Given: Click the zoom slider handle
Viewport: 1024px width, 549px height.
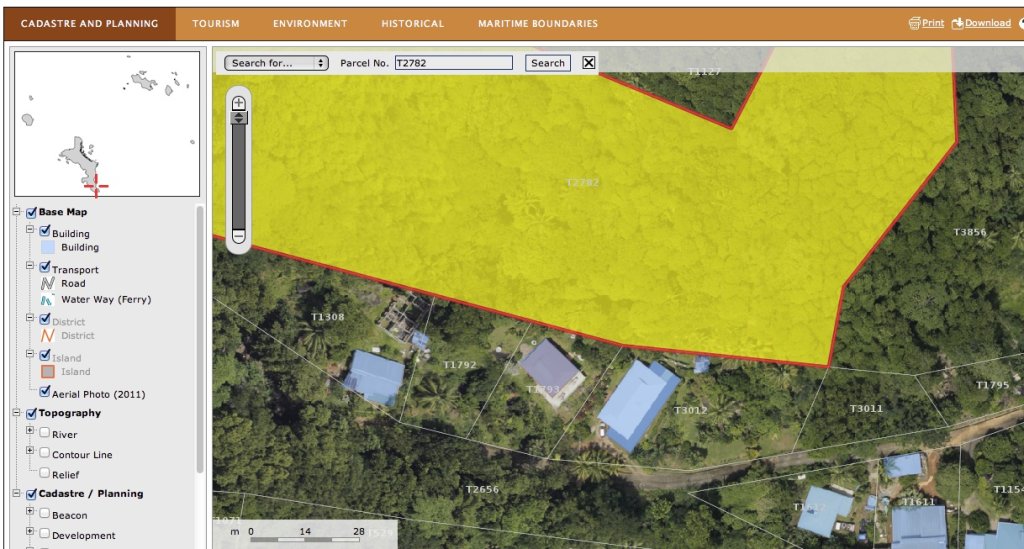Looking at the screenshot, I should [238, 118].
